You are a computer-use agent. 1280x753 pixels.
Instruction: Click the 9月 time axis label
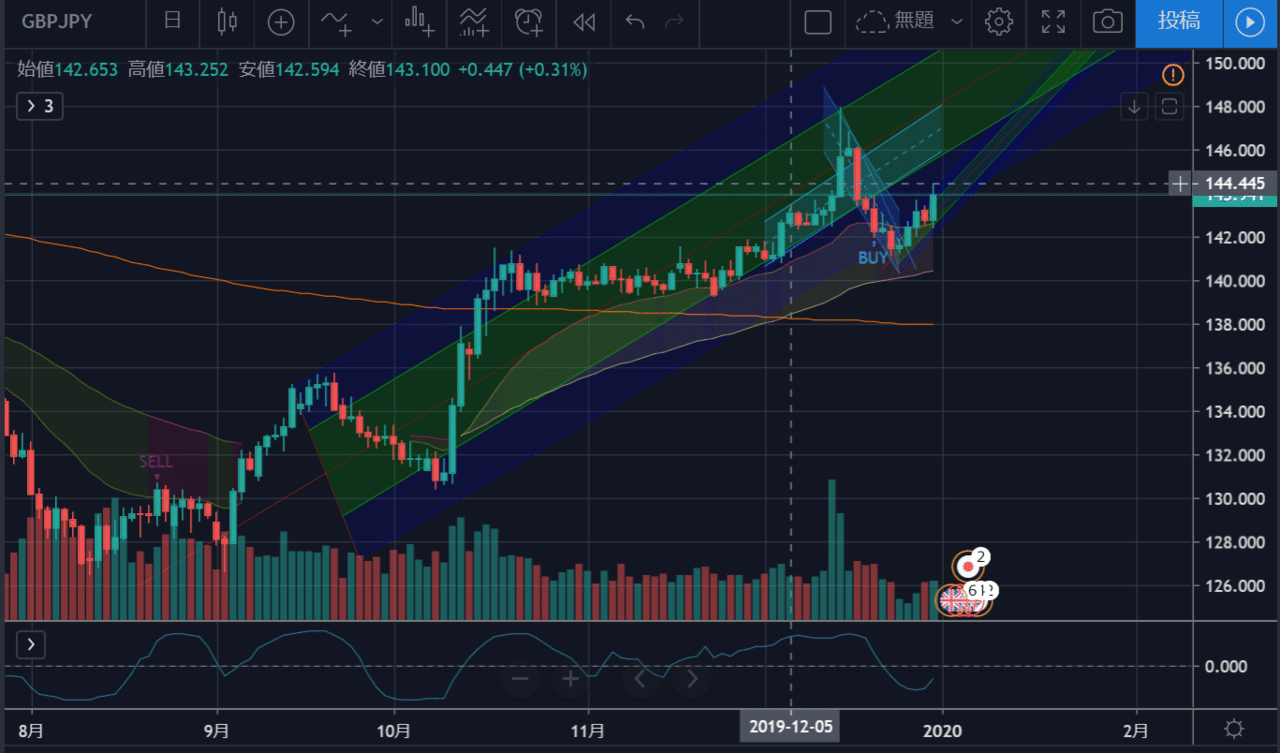coord(216,730)
